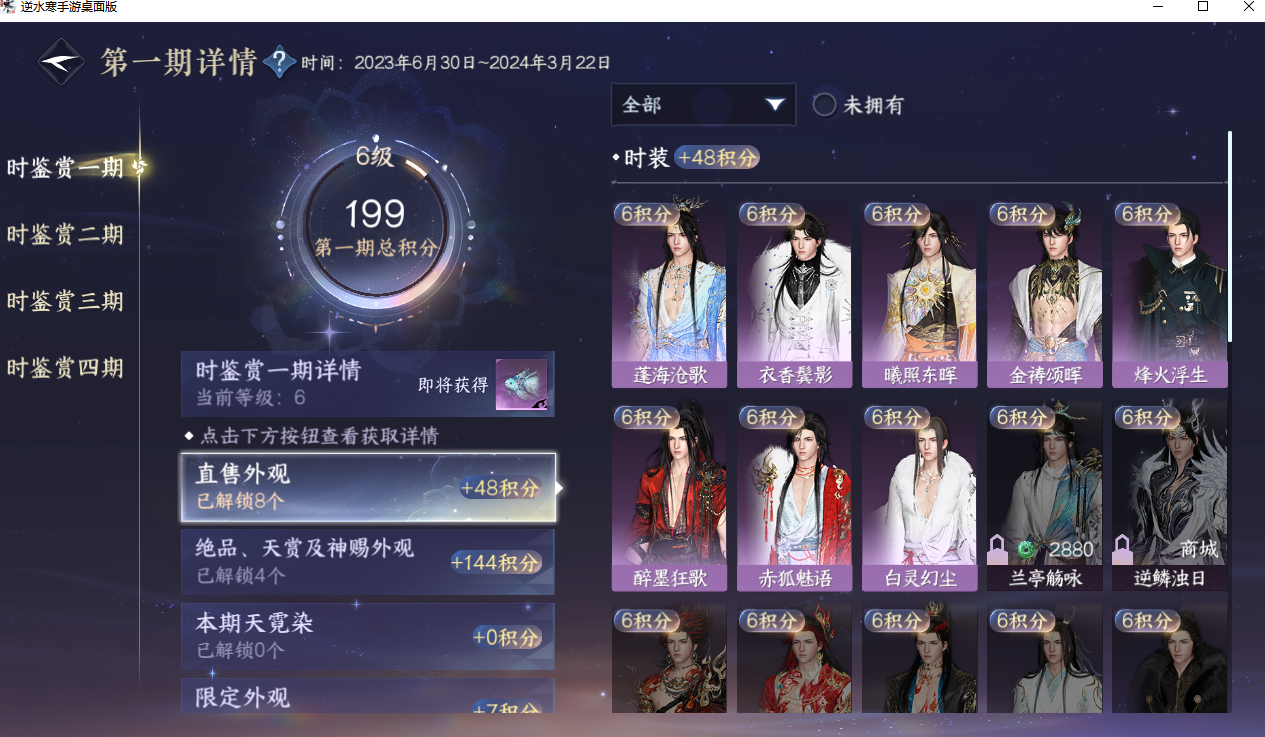Select the 蓬海沧歌 outfit thumbnail
This screenshot has width=1265, height=737.
click(669, 295)
